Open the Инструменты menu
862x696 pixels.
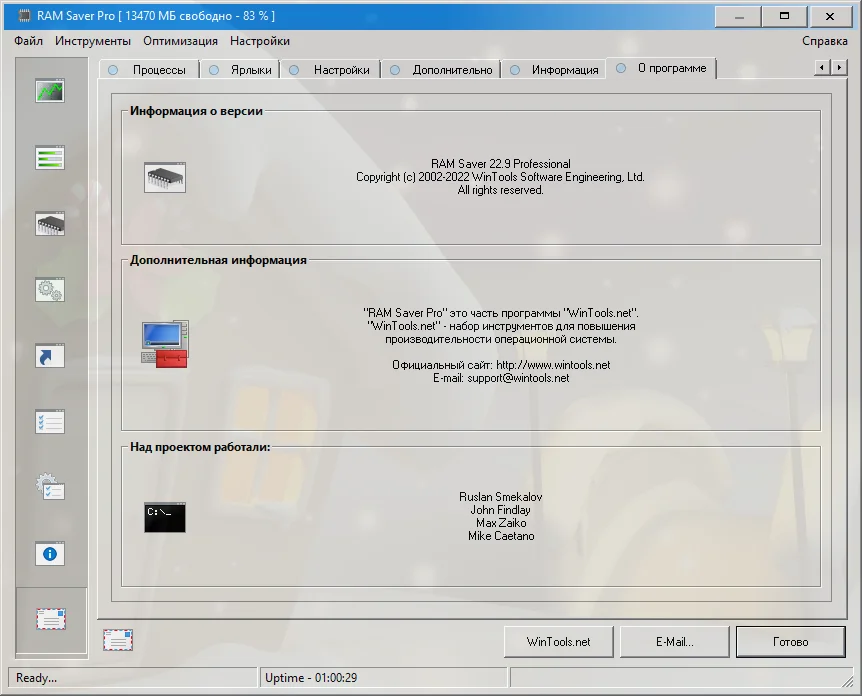coord(93,41)
